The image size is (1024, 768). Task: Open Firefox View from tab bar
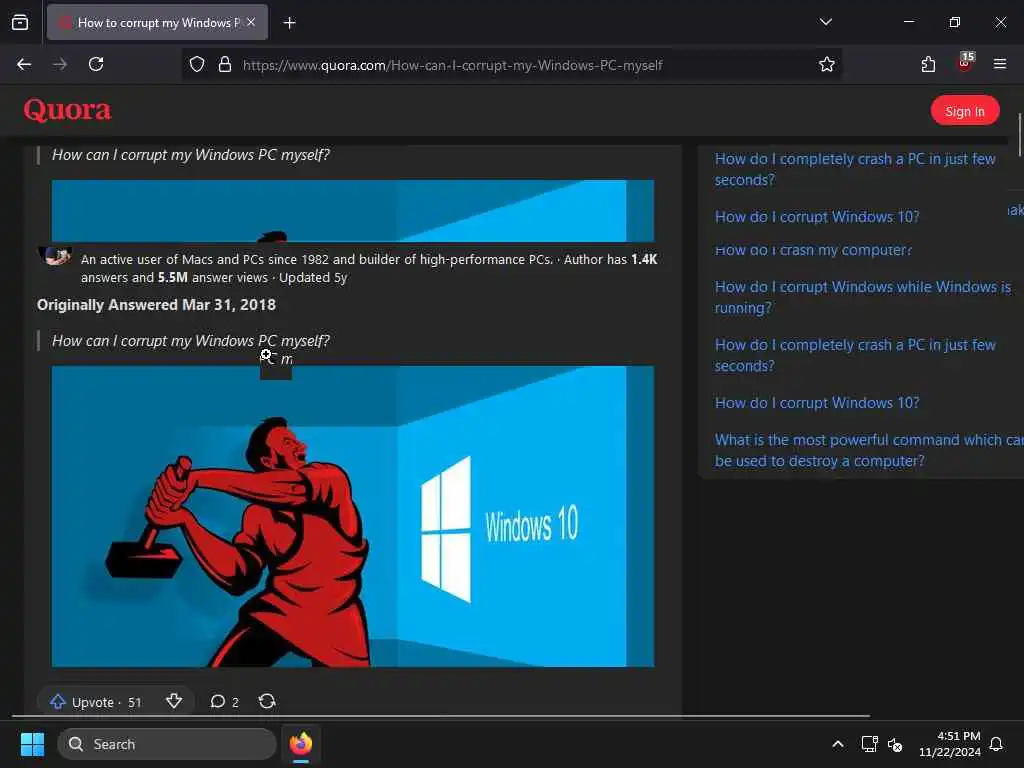(20, 23)
